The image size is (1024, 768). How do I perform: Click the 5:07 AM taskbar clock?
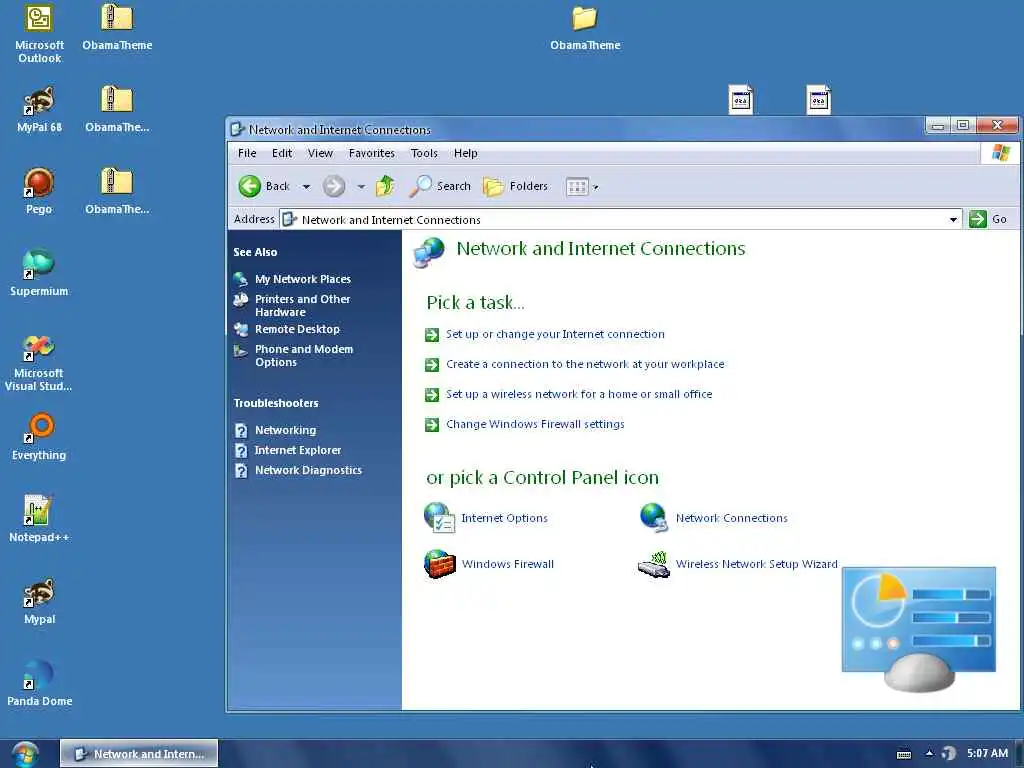pos(987,754)
